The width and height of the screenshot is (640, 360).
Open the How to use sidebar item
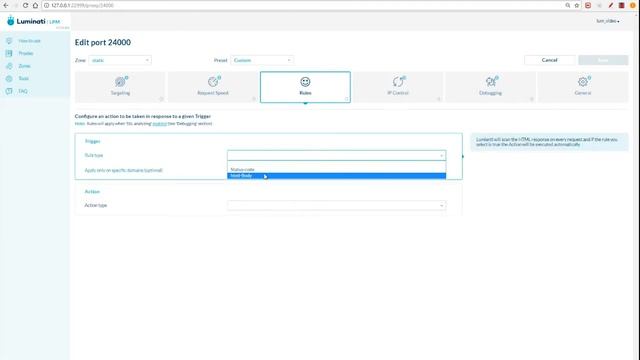[x=29, y=41]
